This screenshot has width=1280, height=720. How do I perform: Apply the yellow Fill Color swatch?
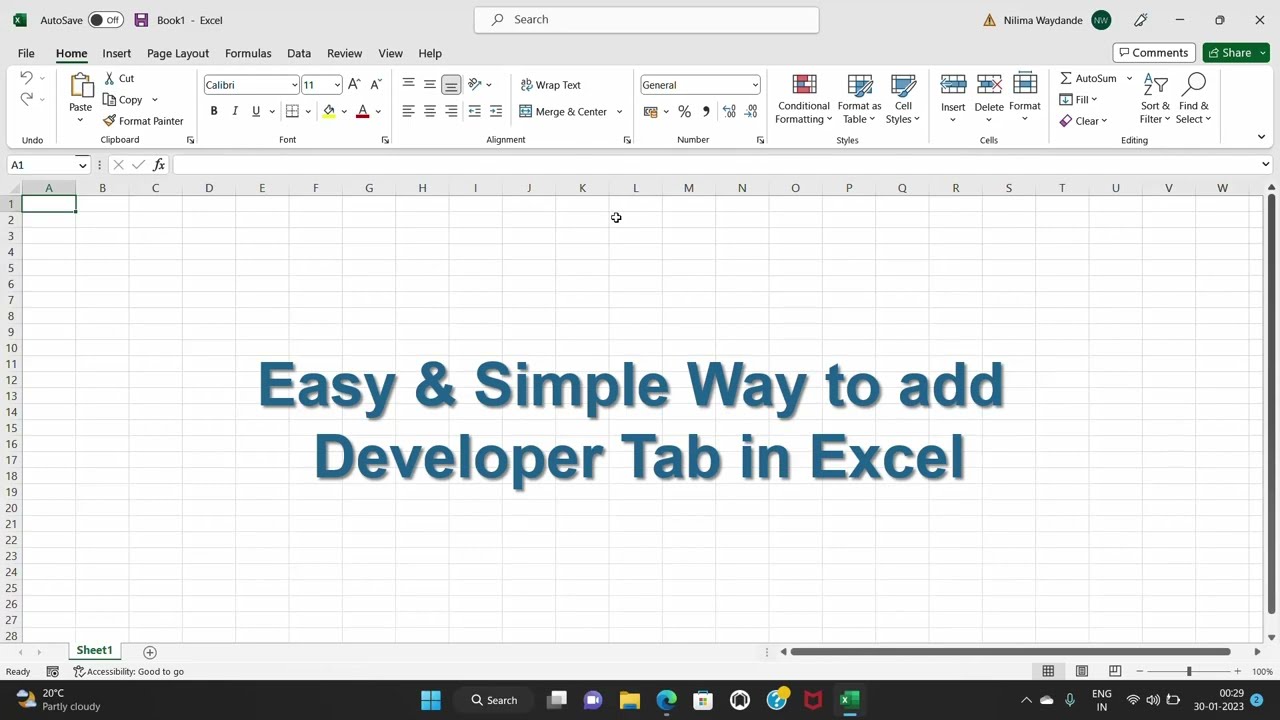[329, 111]
